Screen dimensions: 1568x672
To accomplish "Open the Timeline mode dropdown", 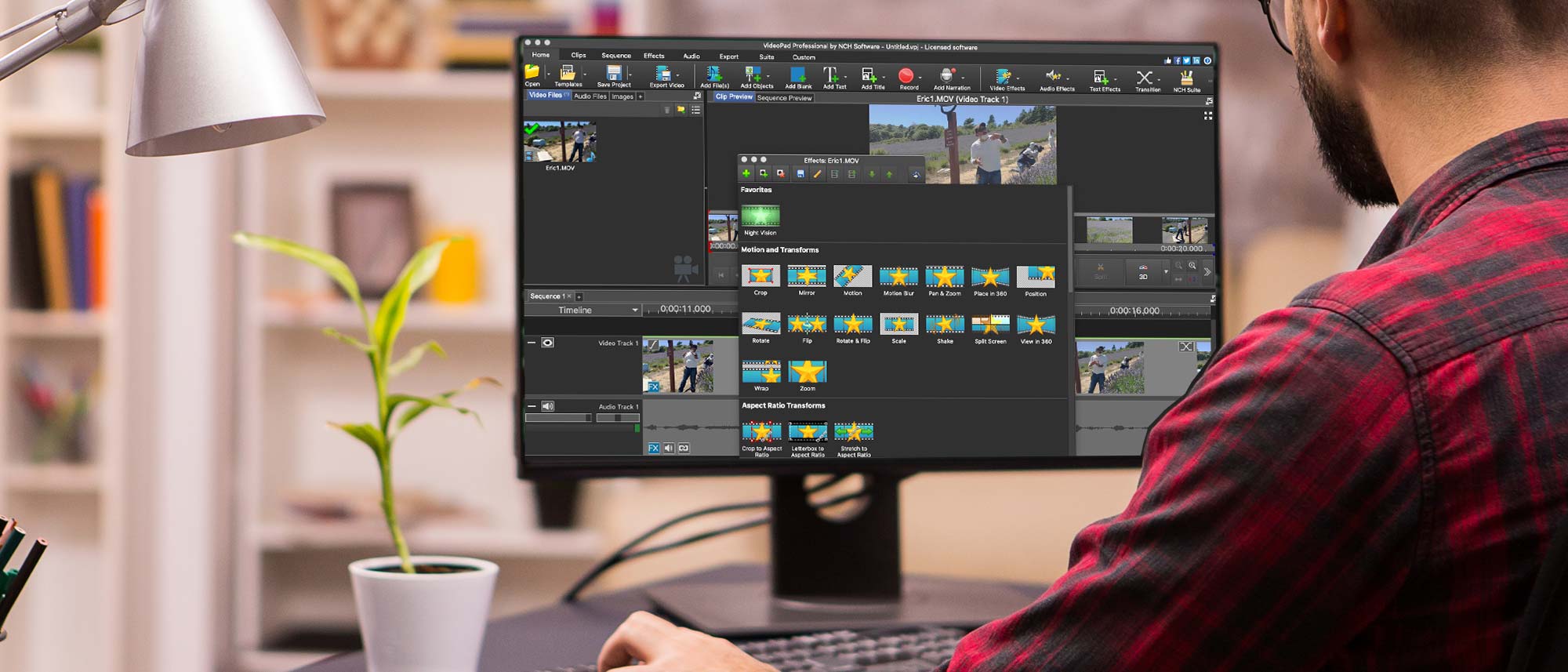I will pos(582,310).
